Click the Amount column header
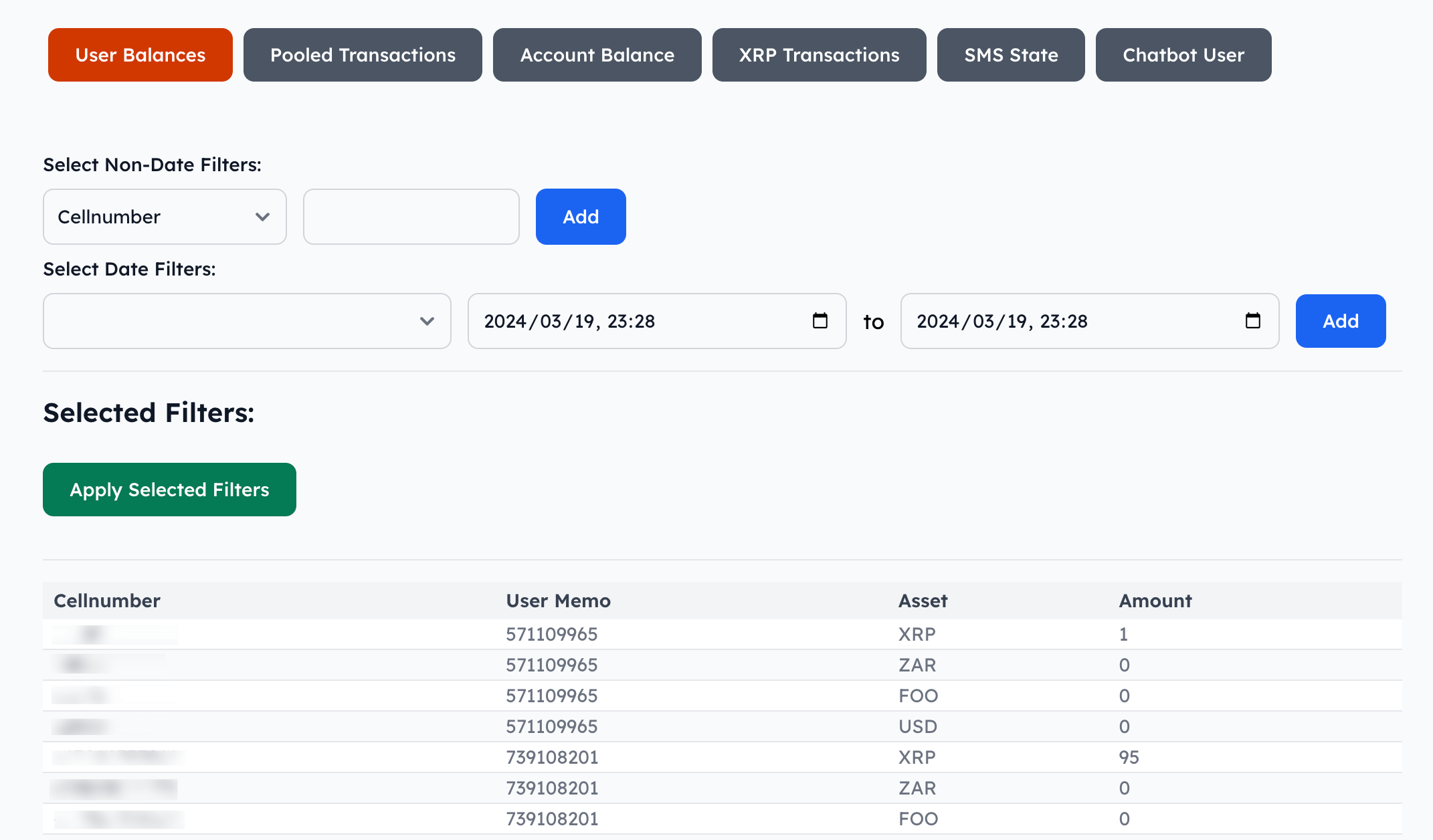This screenshot has width=1433, height=840. [1155, 601]
